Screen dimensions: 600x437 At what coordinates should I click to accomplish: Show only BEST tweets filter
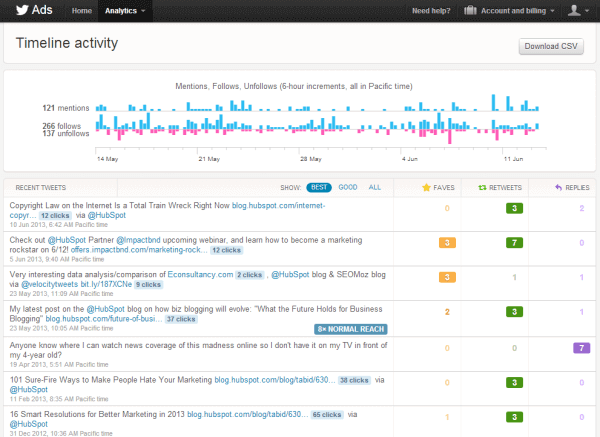click(x=319, y=187)
